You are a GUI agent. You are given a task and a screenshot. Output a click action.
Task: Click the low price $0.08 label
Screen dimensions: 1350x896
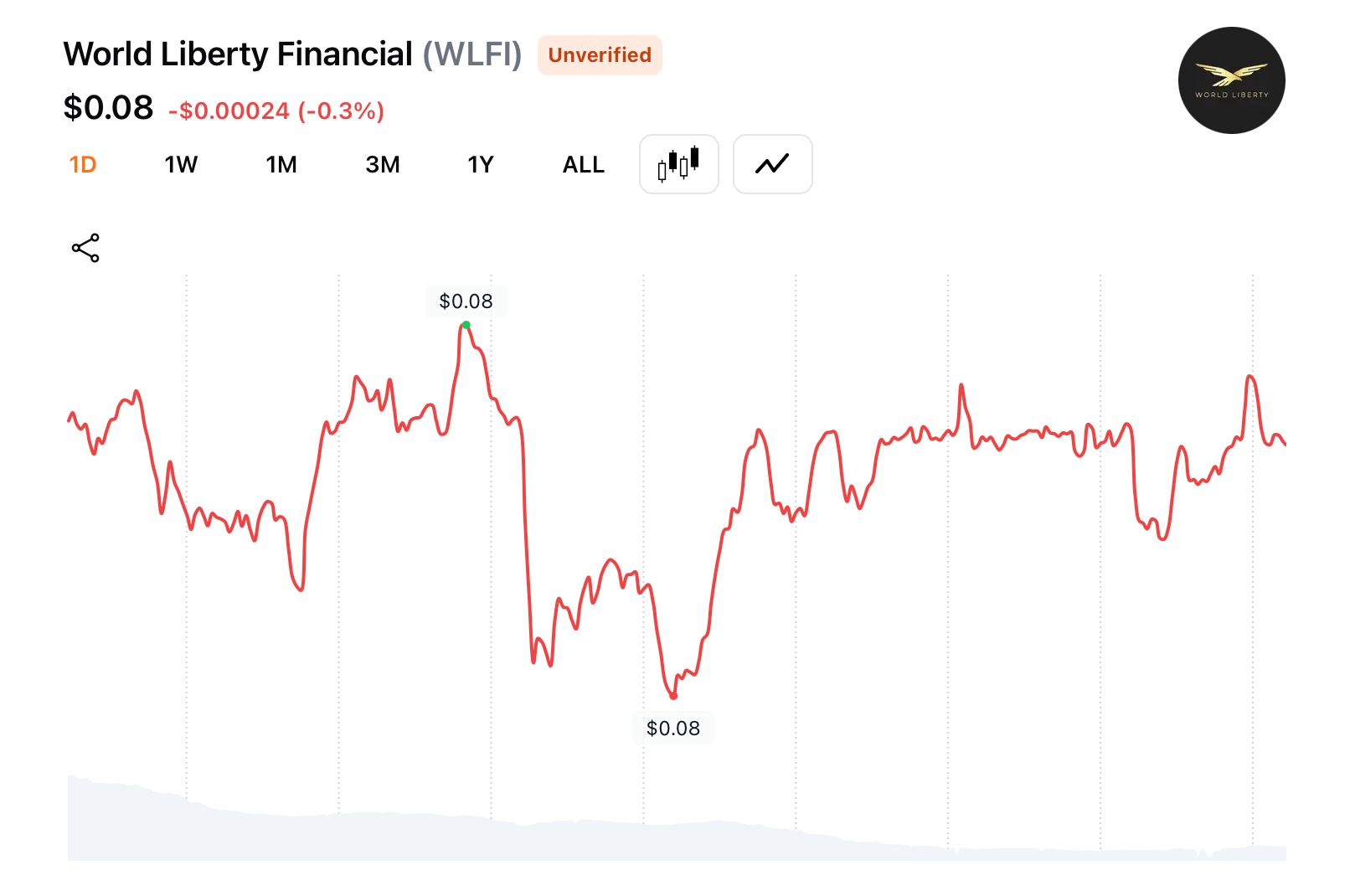point(673,729)
